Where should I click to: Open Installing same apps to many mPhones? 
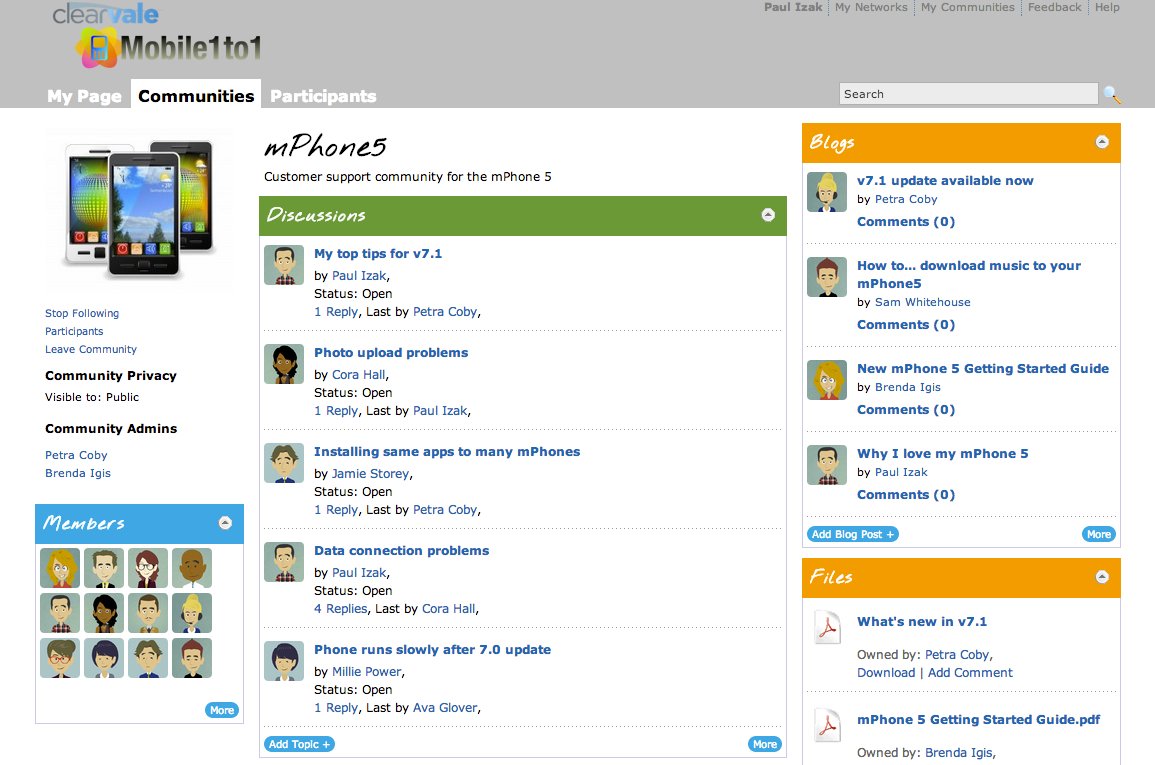447,452
